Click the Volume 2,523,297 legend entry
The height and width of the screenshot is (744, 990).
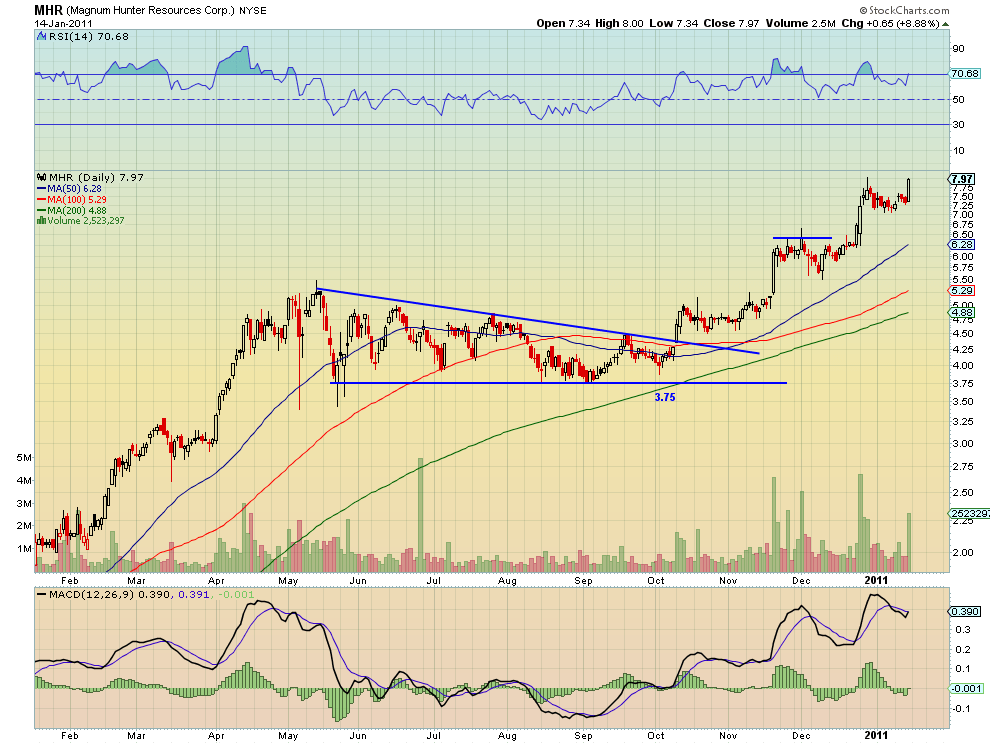coord(86,220)
